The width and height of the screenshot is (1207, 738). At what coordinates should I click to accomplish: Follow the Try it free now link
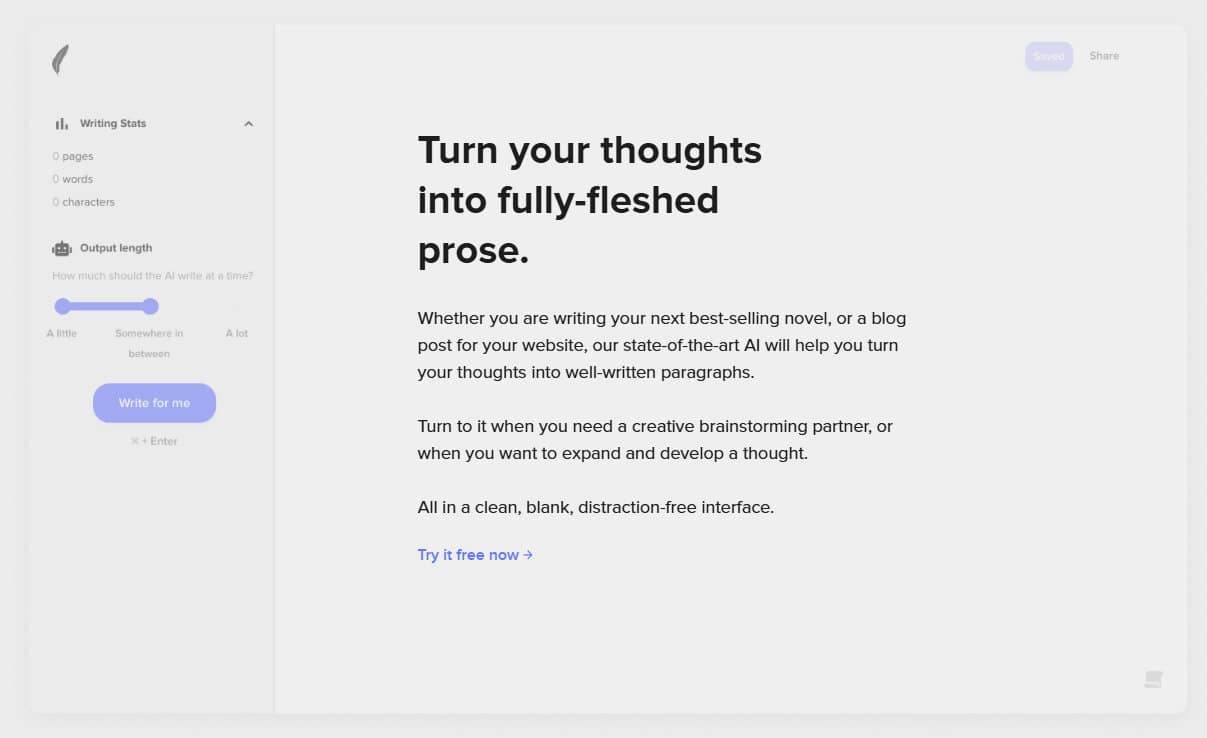coord(468,555)
